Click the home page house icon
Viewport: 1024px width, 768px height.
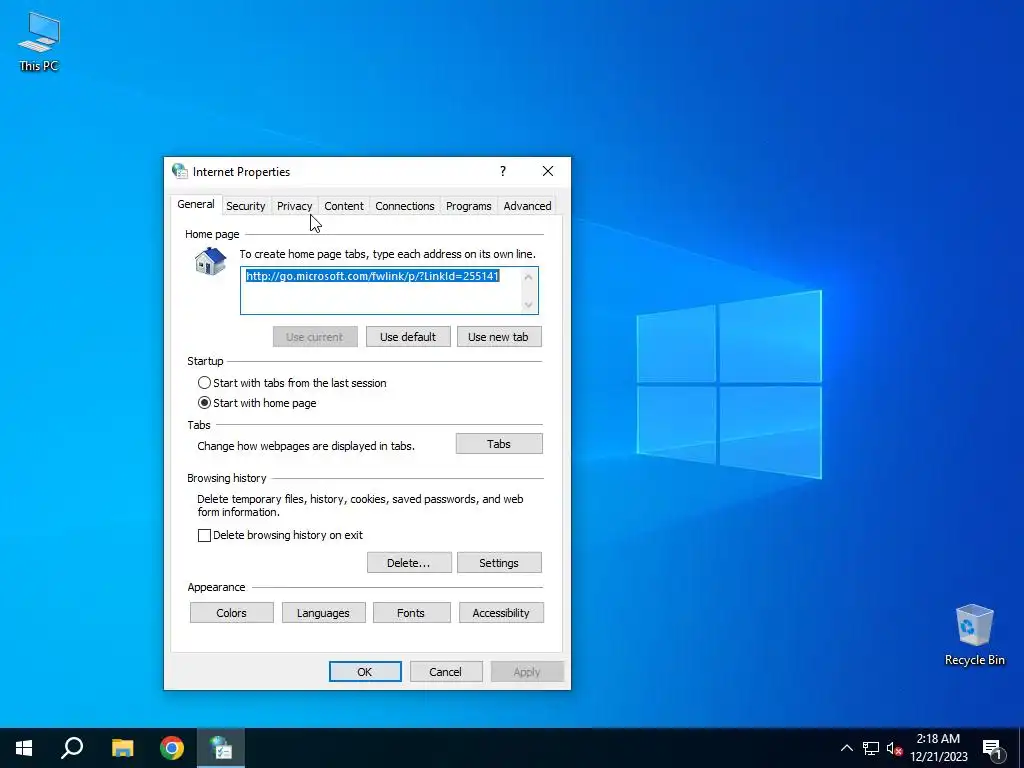pos(210,261)
